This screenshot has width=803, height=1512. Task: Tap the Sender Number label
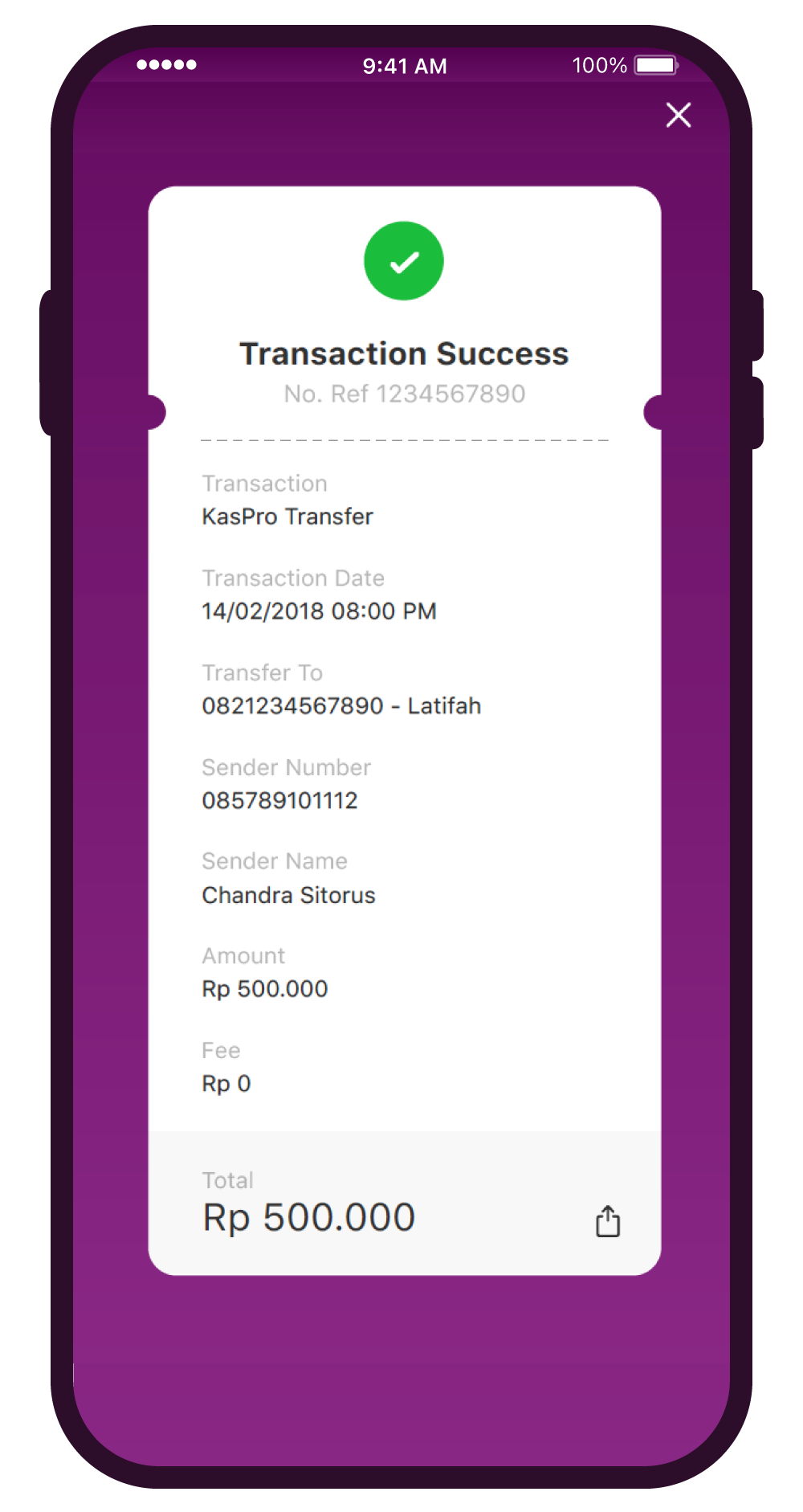click(x=286, y=767)
